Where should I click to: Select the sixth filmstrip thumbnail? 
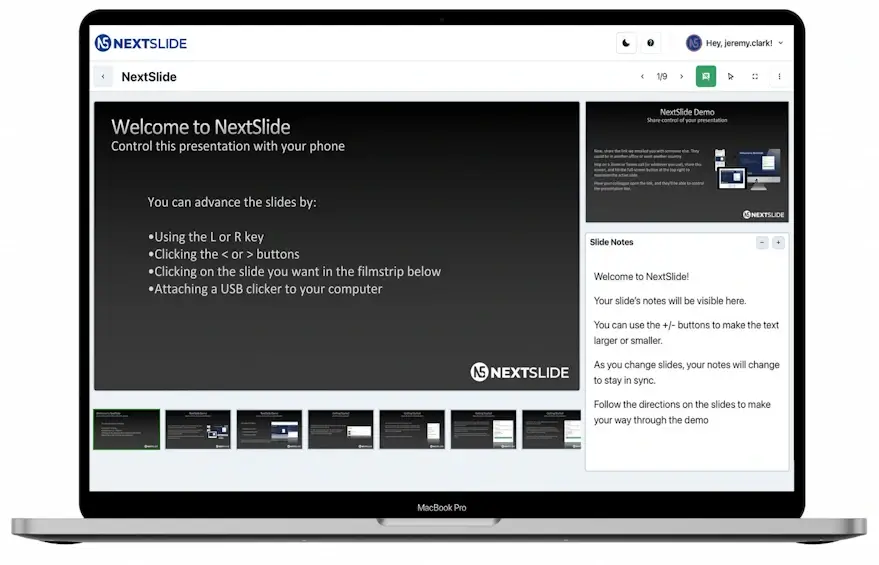(x=483, y=429)
